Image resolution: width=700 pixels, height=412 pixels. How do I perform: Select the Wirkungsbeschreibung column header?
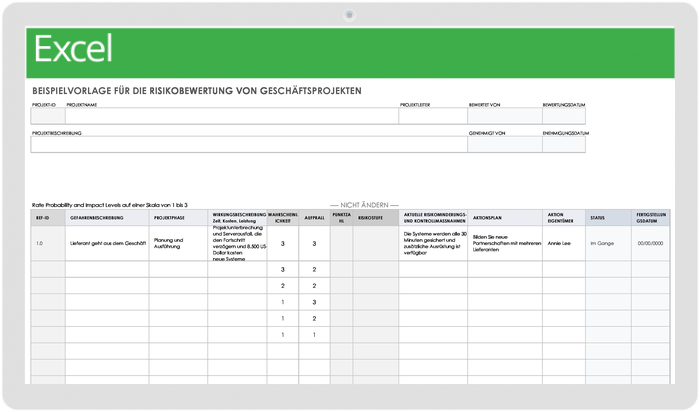pos(237,218)
